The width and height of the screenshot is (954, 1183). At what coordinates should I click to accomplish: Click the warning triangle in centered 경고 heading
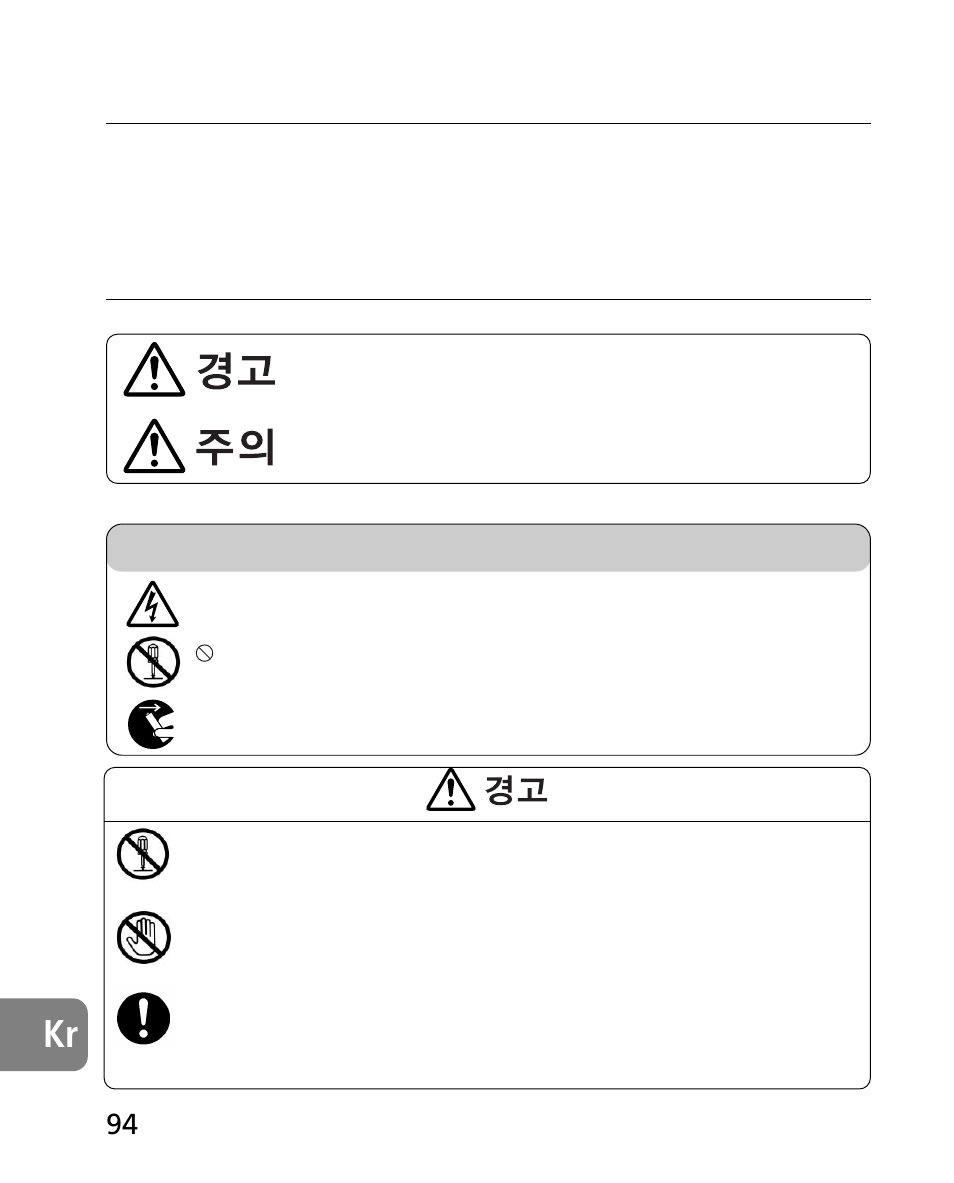coord(451,791)
